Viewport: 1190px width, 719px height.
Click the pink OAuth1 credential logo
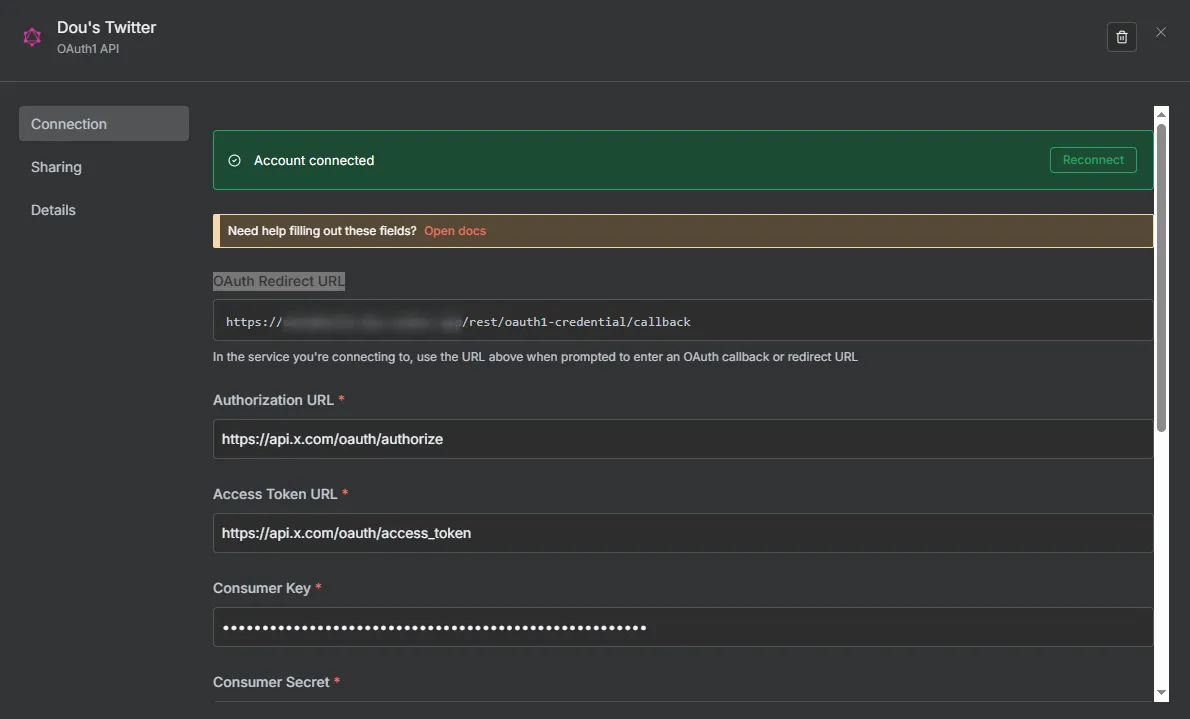click(31, 35)
